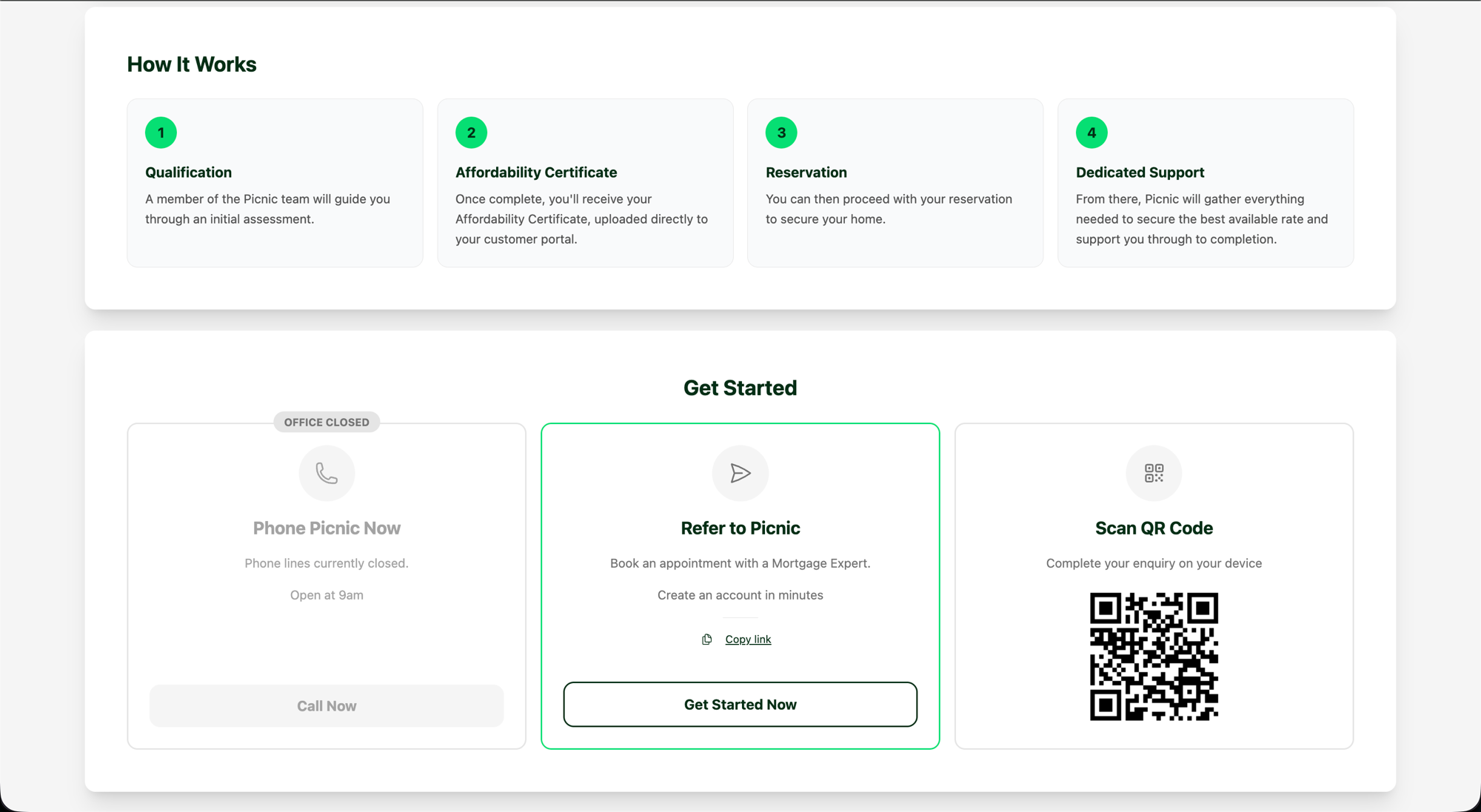Viewport: 1481px width, 812px height.
Task: Click the green step 1 circle
Action: tap(161, 133)
